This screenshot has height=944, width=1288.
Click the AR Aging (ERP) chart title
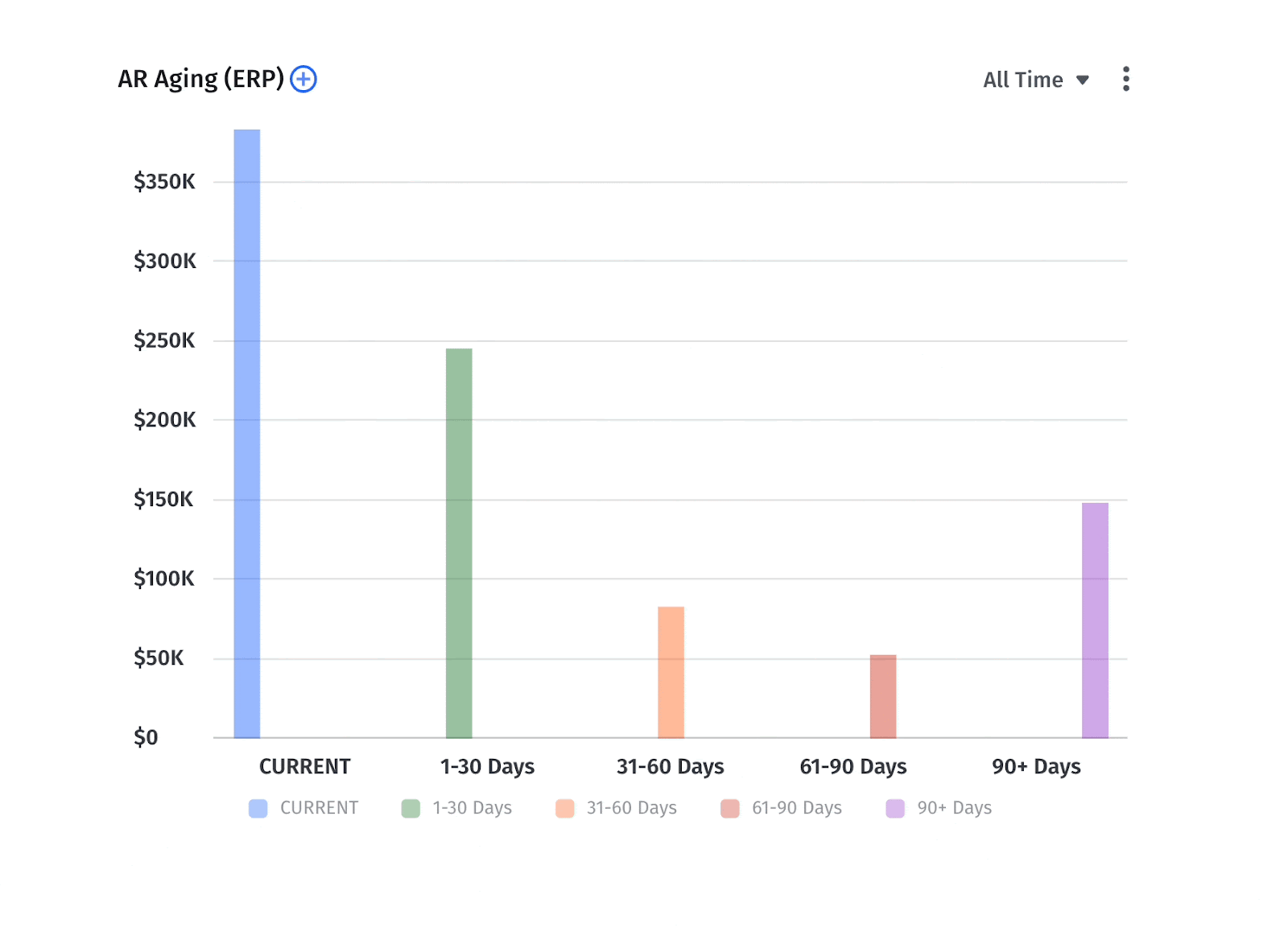click(x=200, y=79)
